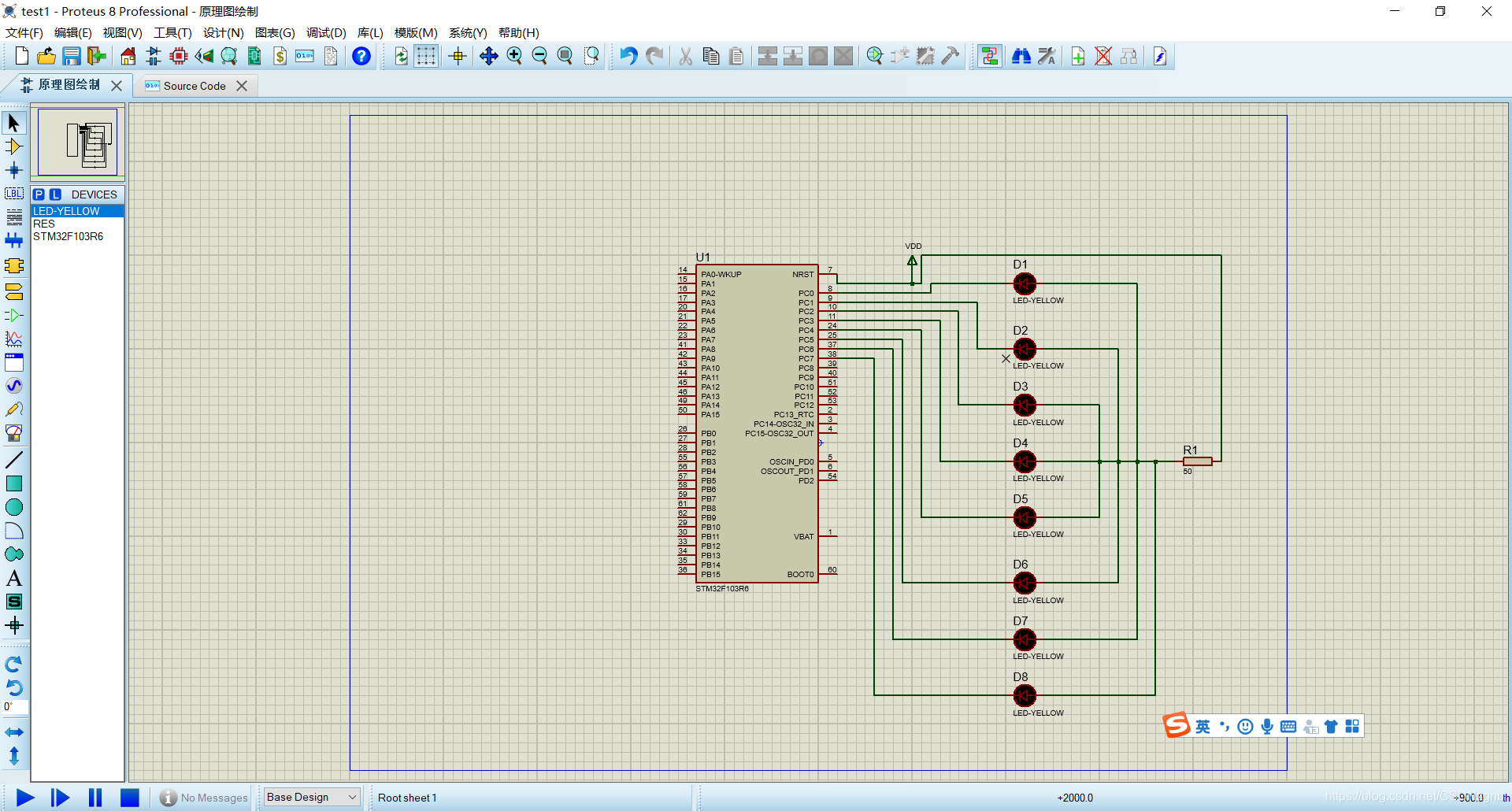Image resolution: width=1512 pixels, height=811 pixels.
Task: Click the pan/center view arrows icon
Action: [489, 56]
